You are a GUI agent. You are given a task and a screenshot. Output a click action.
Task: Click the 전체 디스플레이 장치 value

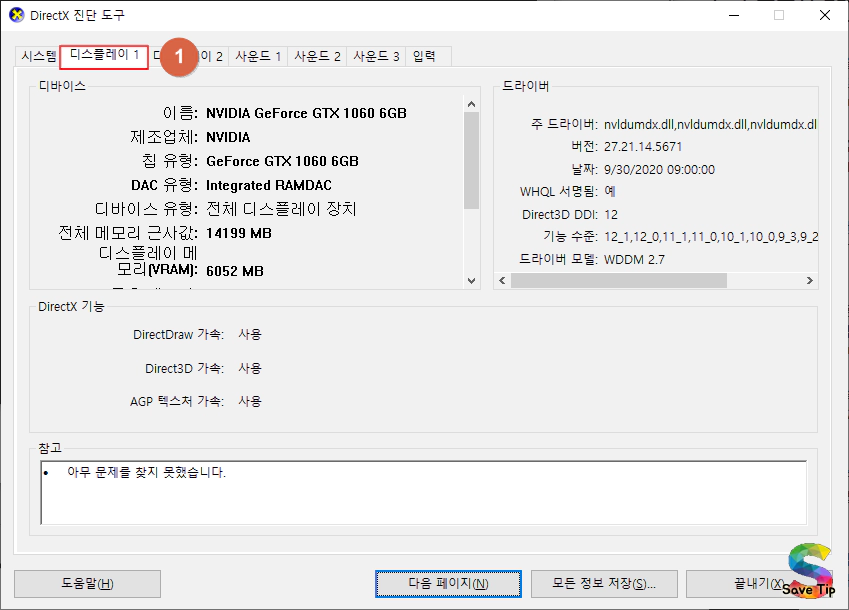pos(281,209)
